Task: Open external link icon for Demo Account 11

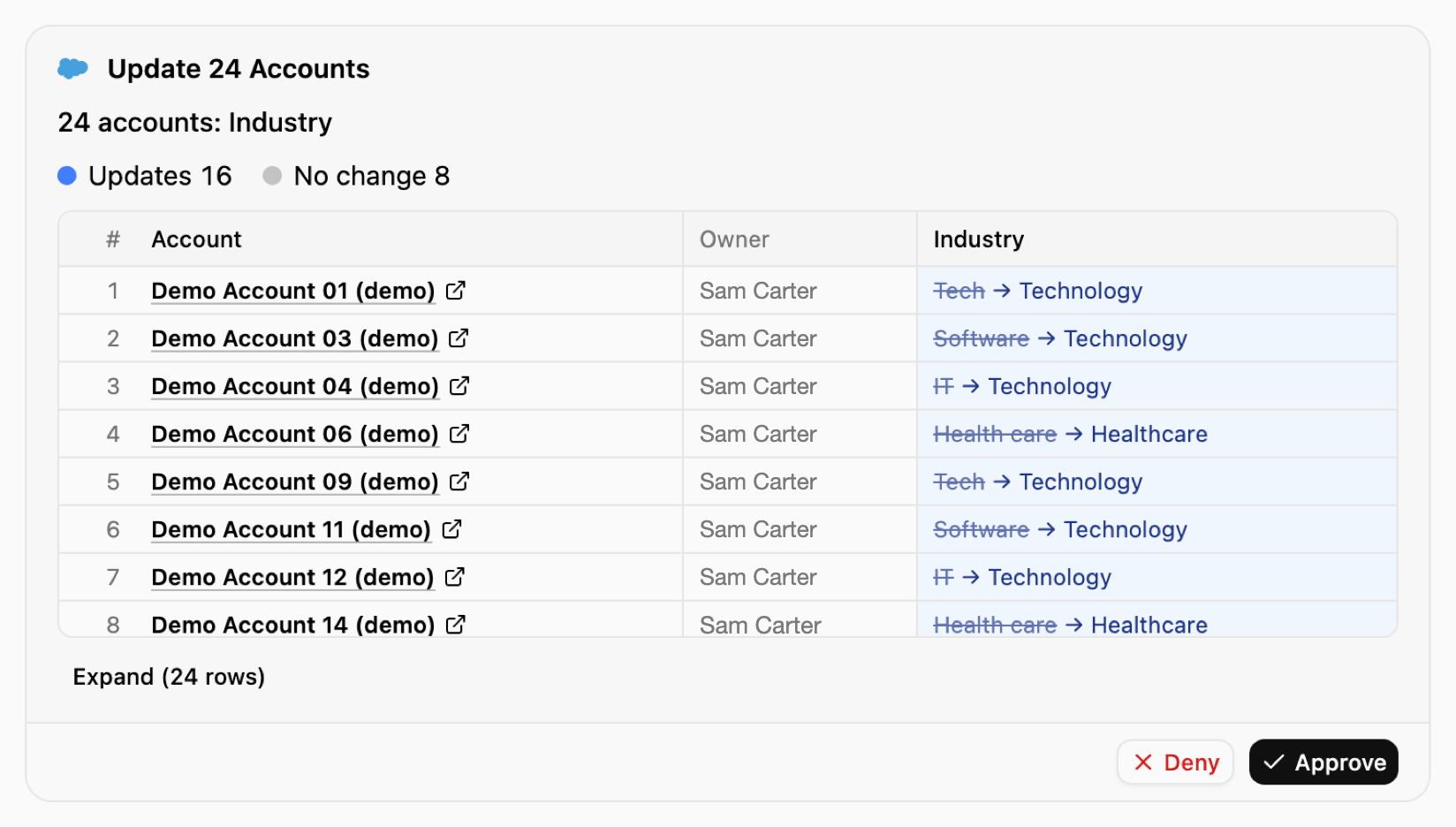Action: coord(451,529)
